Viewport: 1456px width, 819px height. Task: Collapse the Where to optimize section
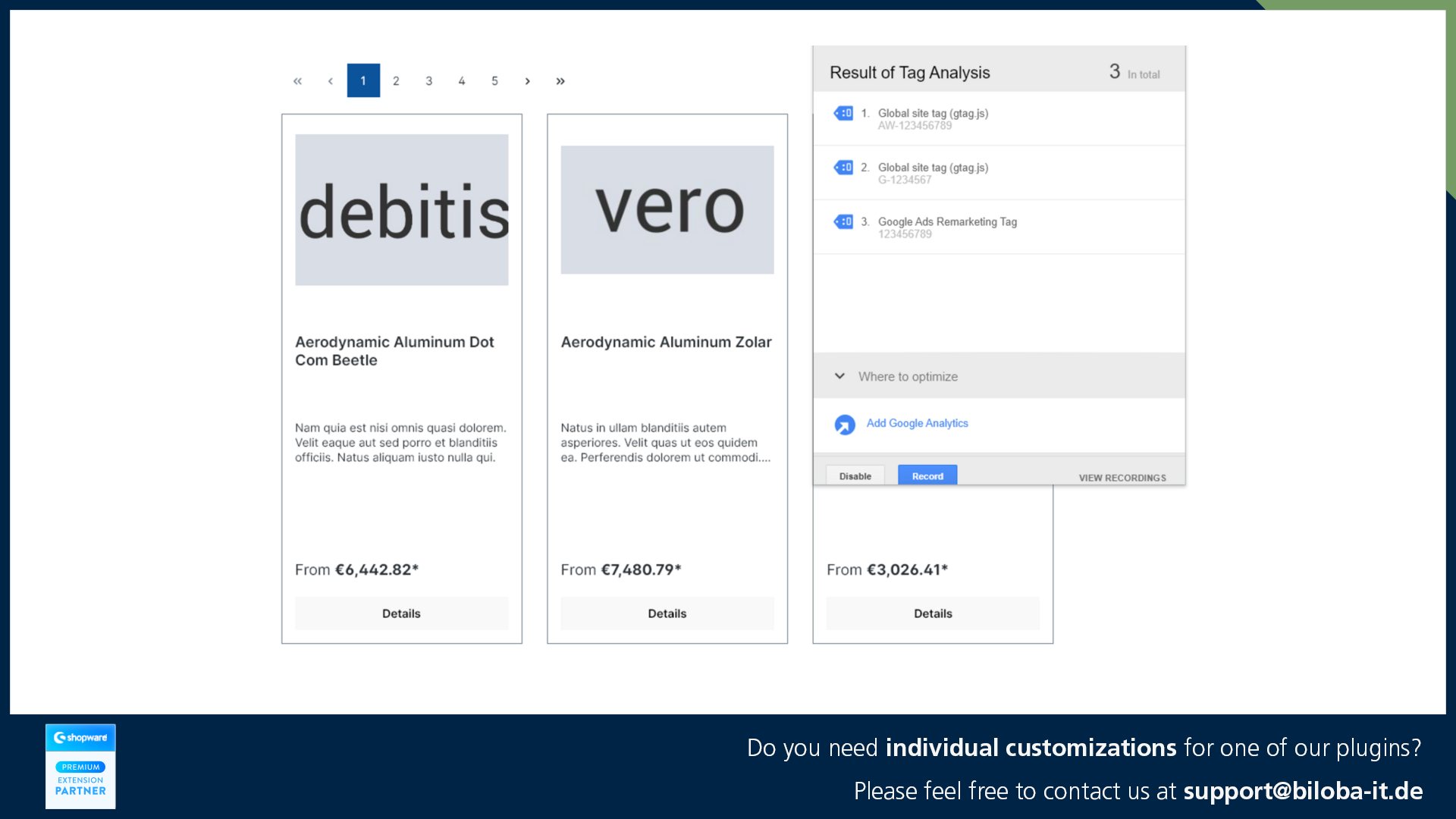[x=839, y=376]
